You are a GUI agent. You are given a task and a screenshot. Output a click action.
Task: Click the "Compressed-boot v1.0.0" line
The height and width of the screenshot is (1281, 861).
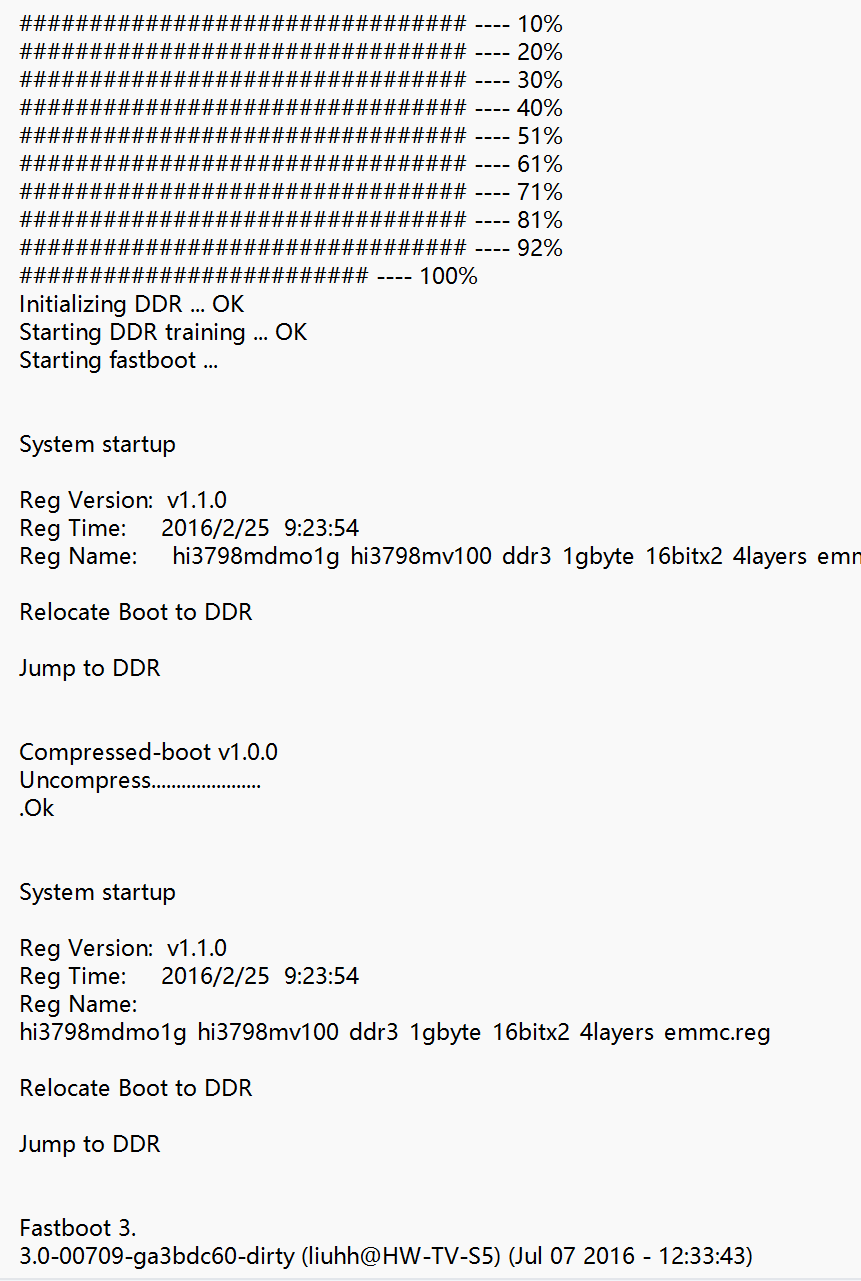pyautogui.click(x=148, y=752)
